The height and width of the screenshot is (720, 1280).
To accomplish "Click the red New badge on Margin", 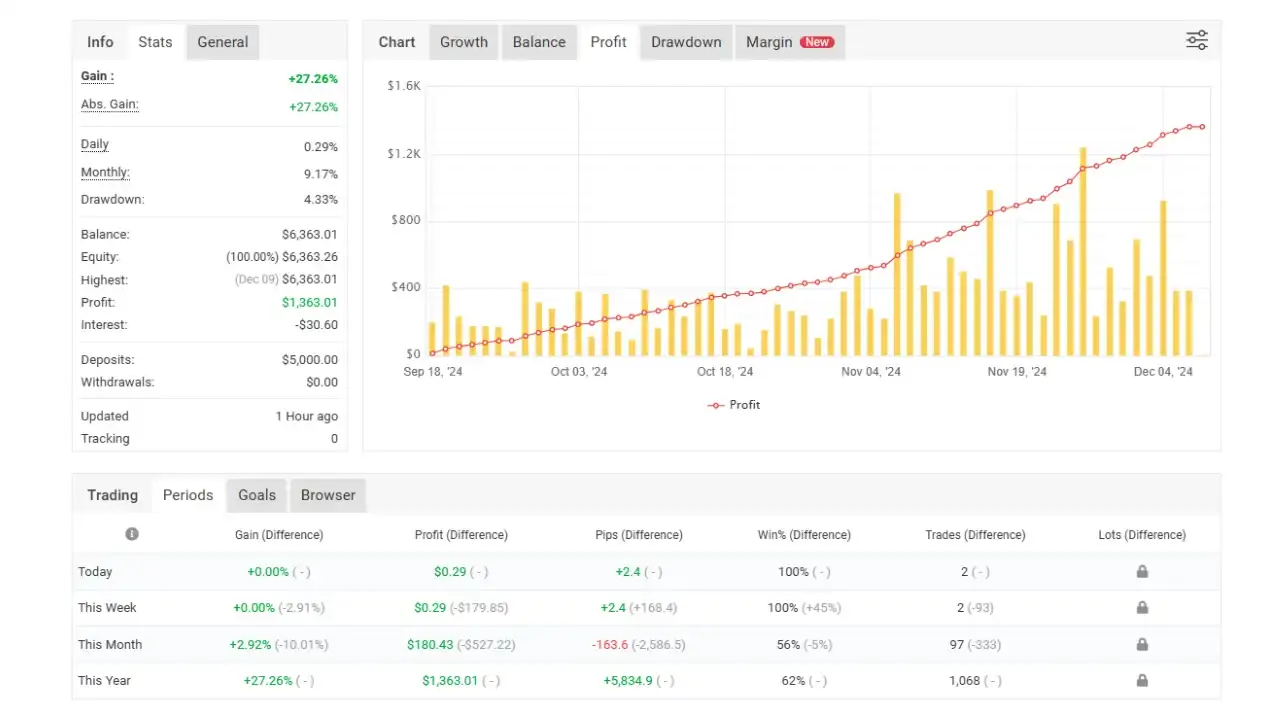I will tap(815, 42).
